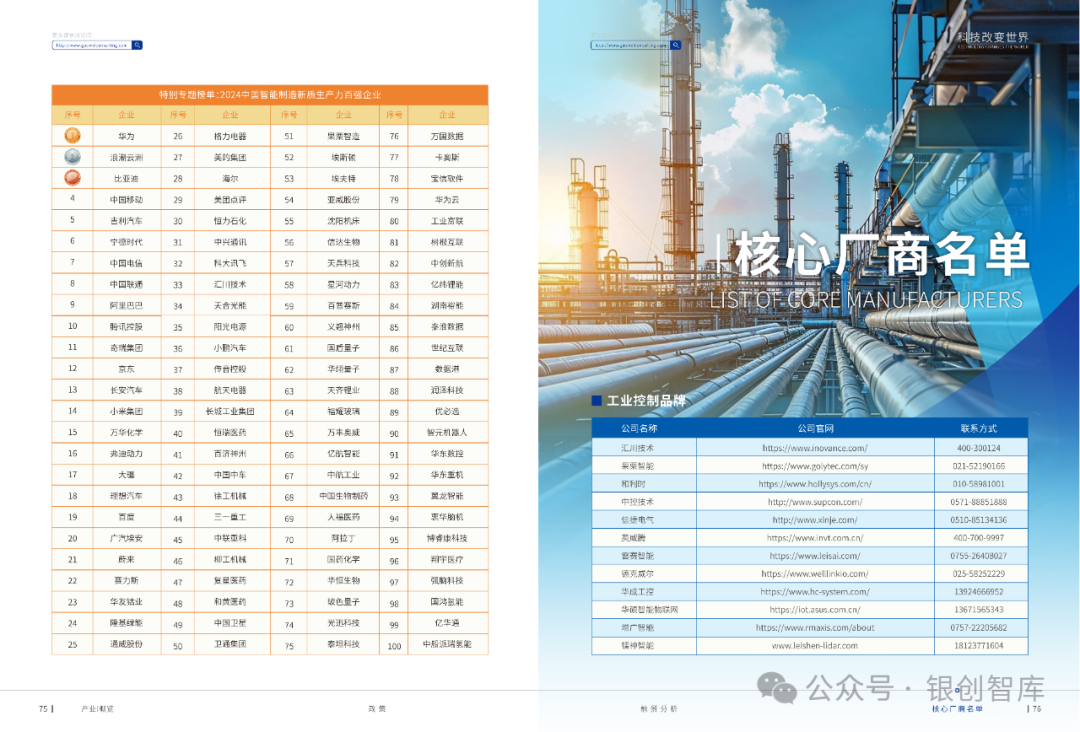This screenshot has height=732, width=1080.
Task: Select the 沈阳机床 cell at rank 55
Action: click(343, 221)
